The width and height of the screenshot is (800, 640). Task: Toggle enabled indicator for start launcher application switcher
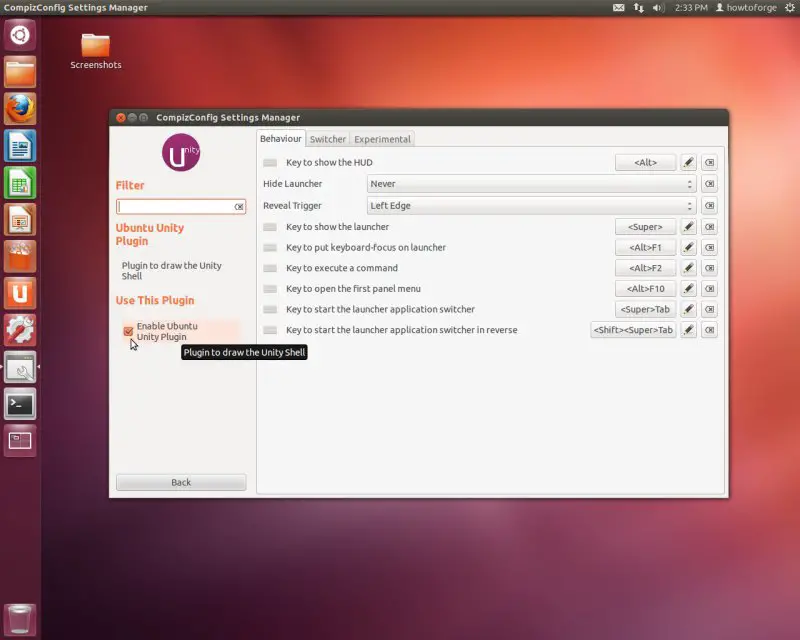click(x=270, y=310)
